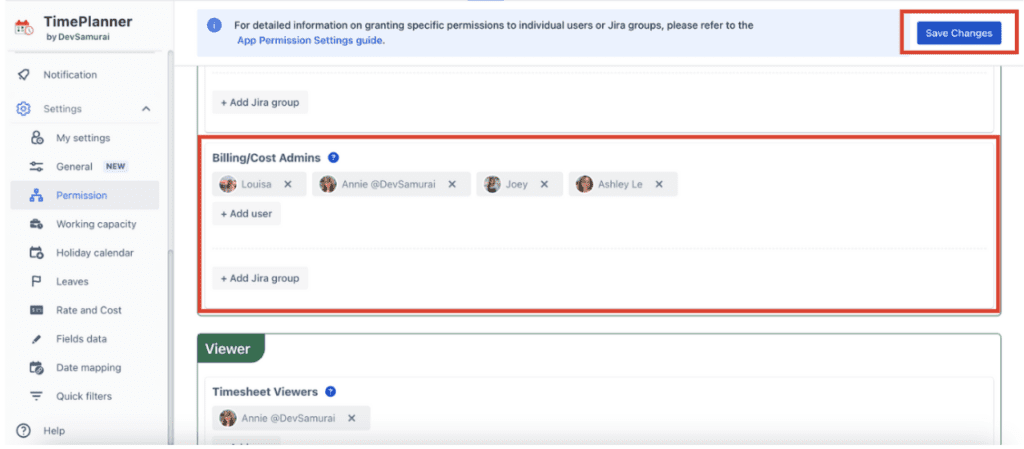Click the Fields data pencil icon

click(37, 339)
